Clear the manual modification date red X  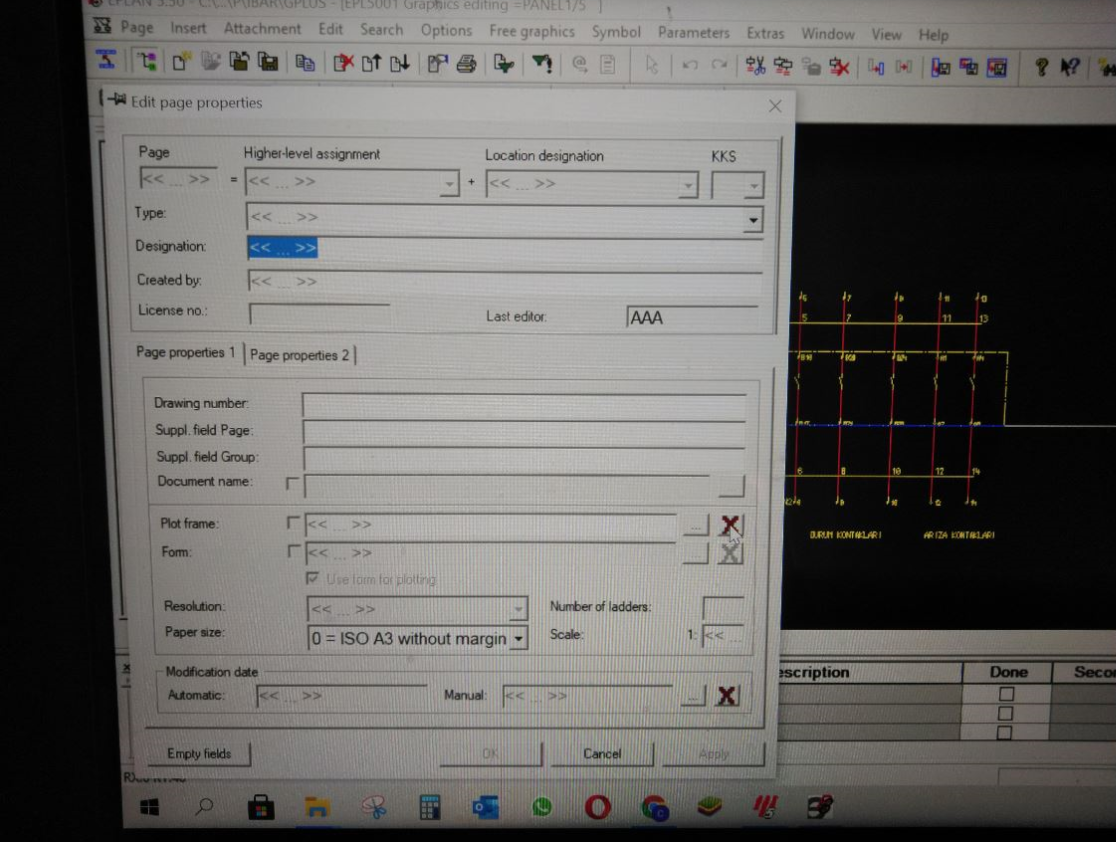726,695
